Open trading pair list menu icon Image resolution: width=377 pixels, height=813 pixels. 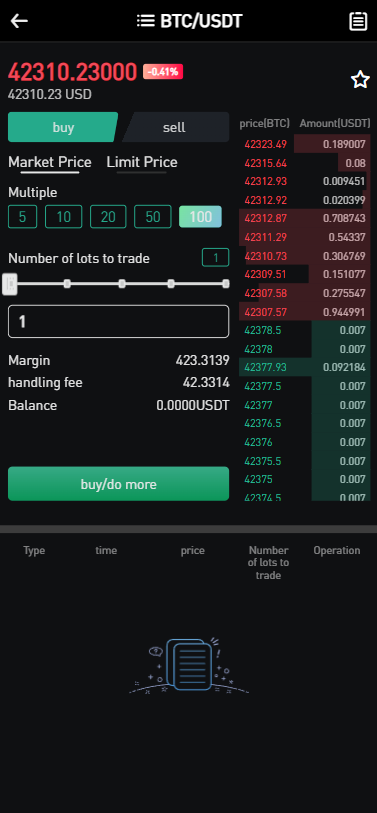point(146,21)
